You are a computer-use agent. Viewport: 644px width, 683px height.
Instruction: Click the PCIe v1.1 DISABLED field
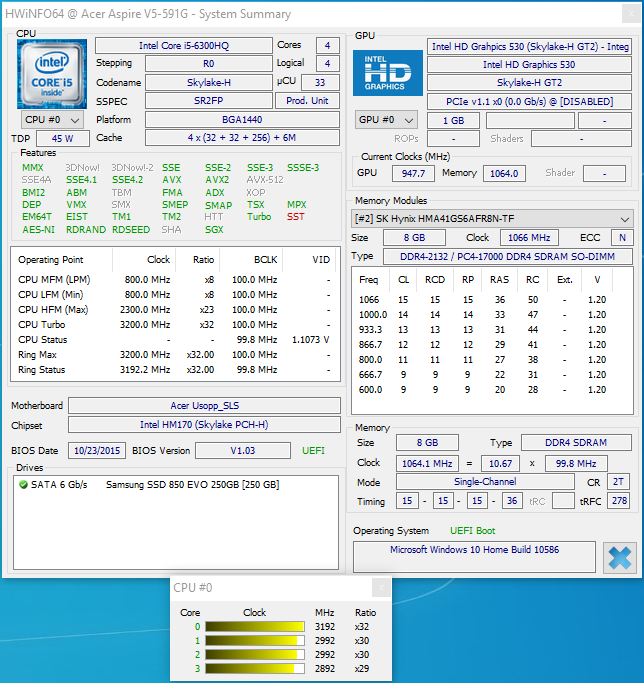pyautogui.click(x=529, y=101)
